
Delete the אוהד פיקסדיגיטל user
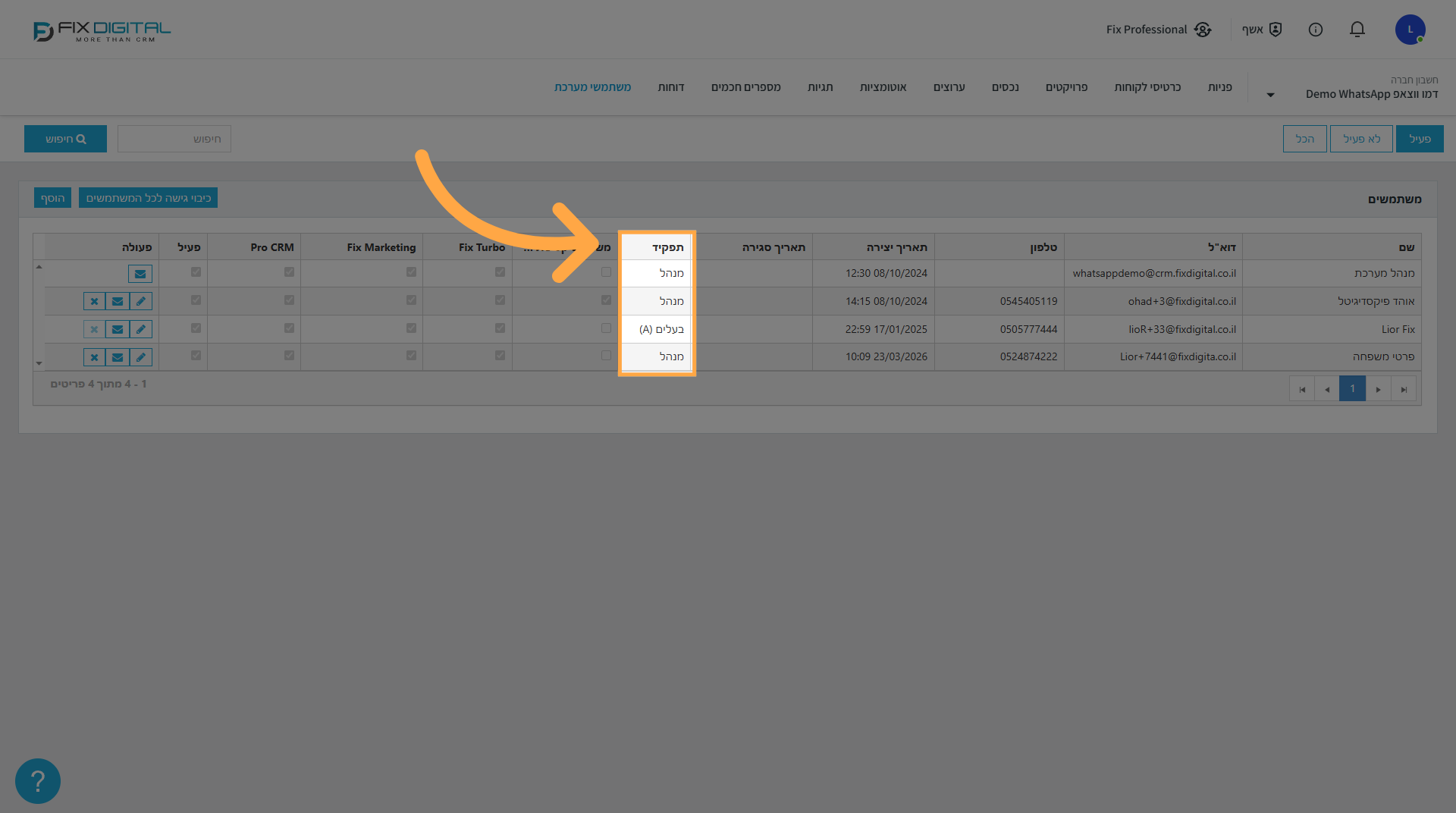[x=94, y=301]
